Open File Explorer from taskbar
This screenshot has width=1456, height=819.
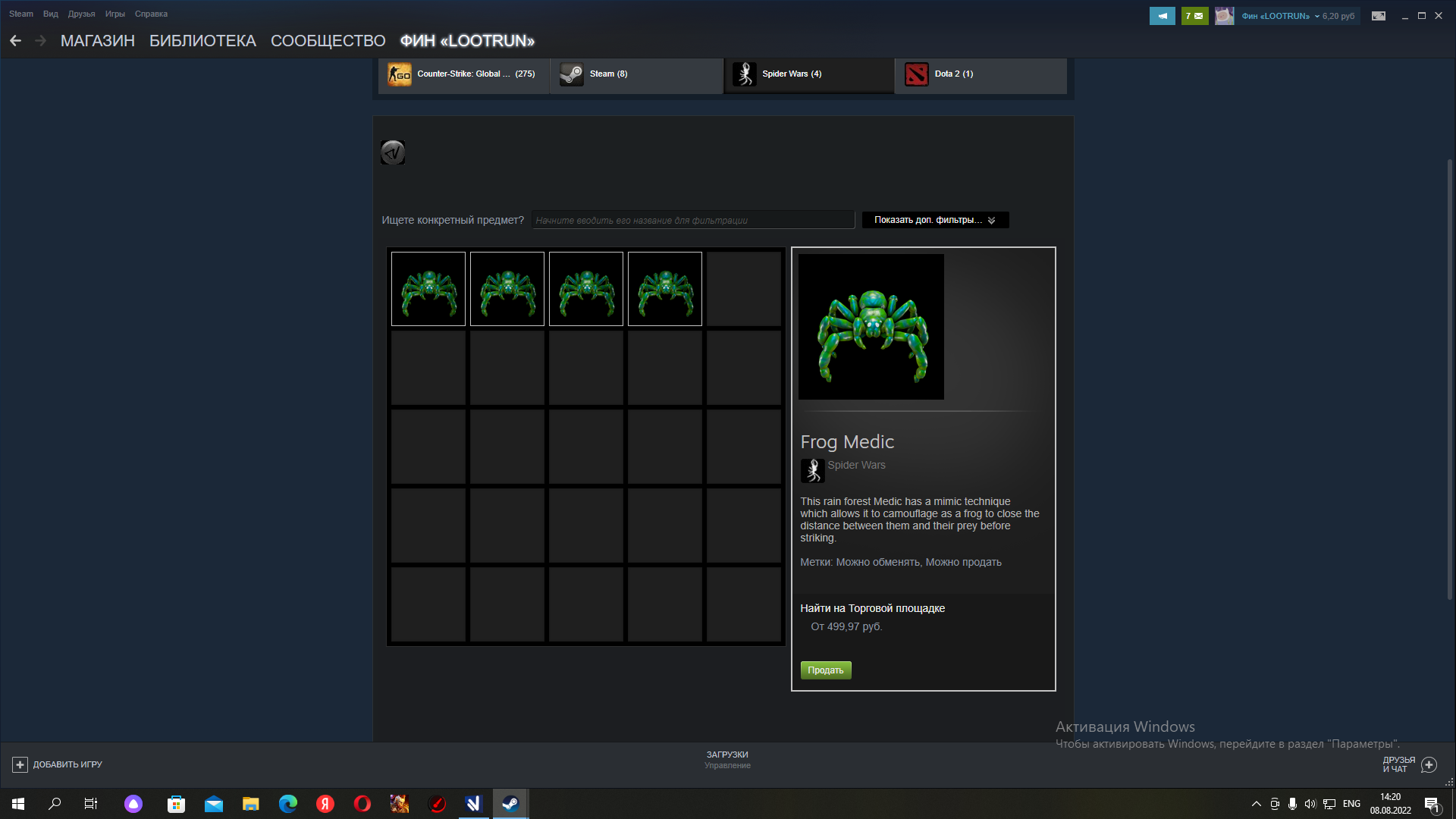click(251, 804)
